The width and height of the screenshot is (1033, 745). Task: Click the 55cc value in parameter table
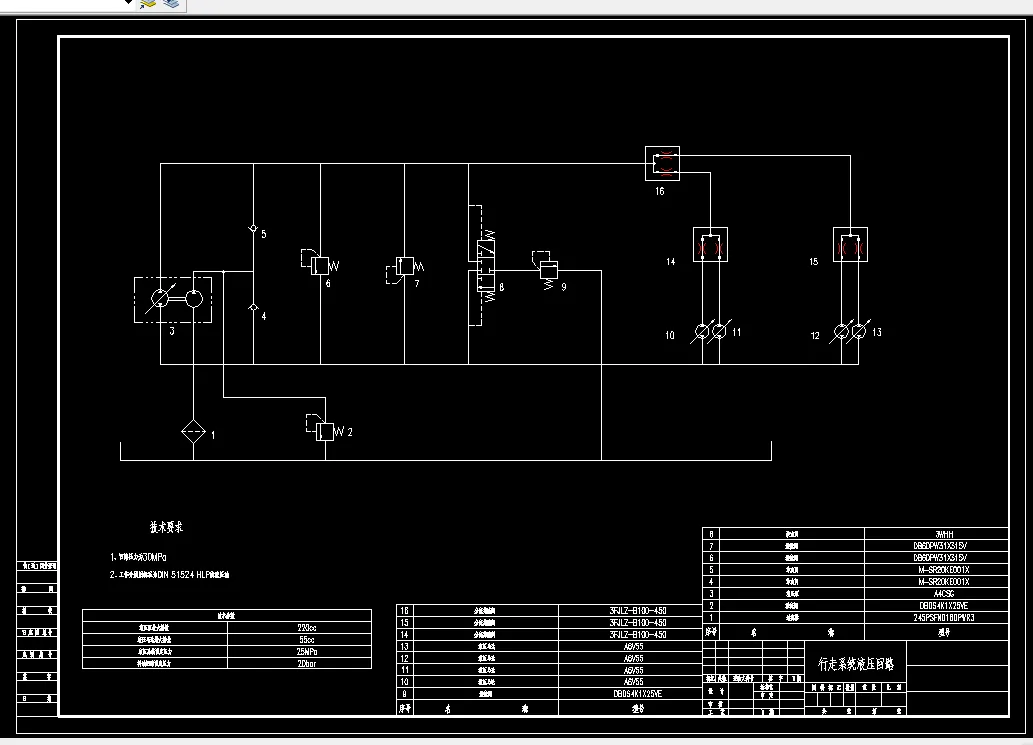(x=307, y=640)
